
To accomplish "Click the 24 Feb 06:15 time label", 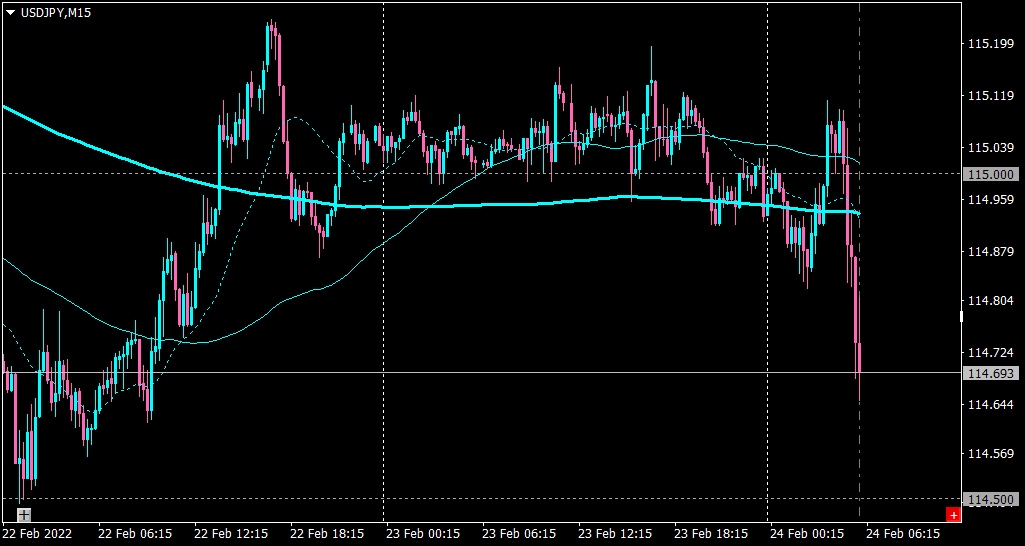I will click(904, 534).
